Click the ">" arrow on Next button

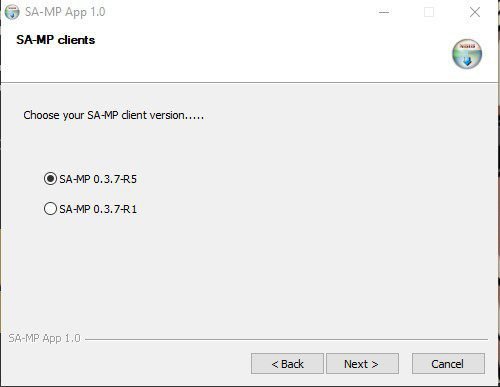[375, 364]
